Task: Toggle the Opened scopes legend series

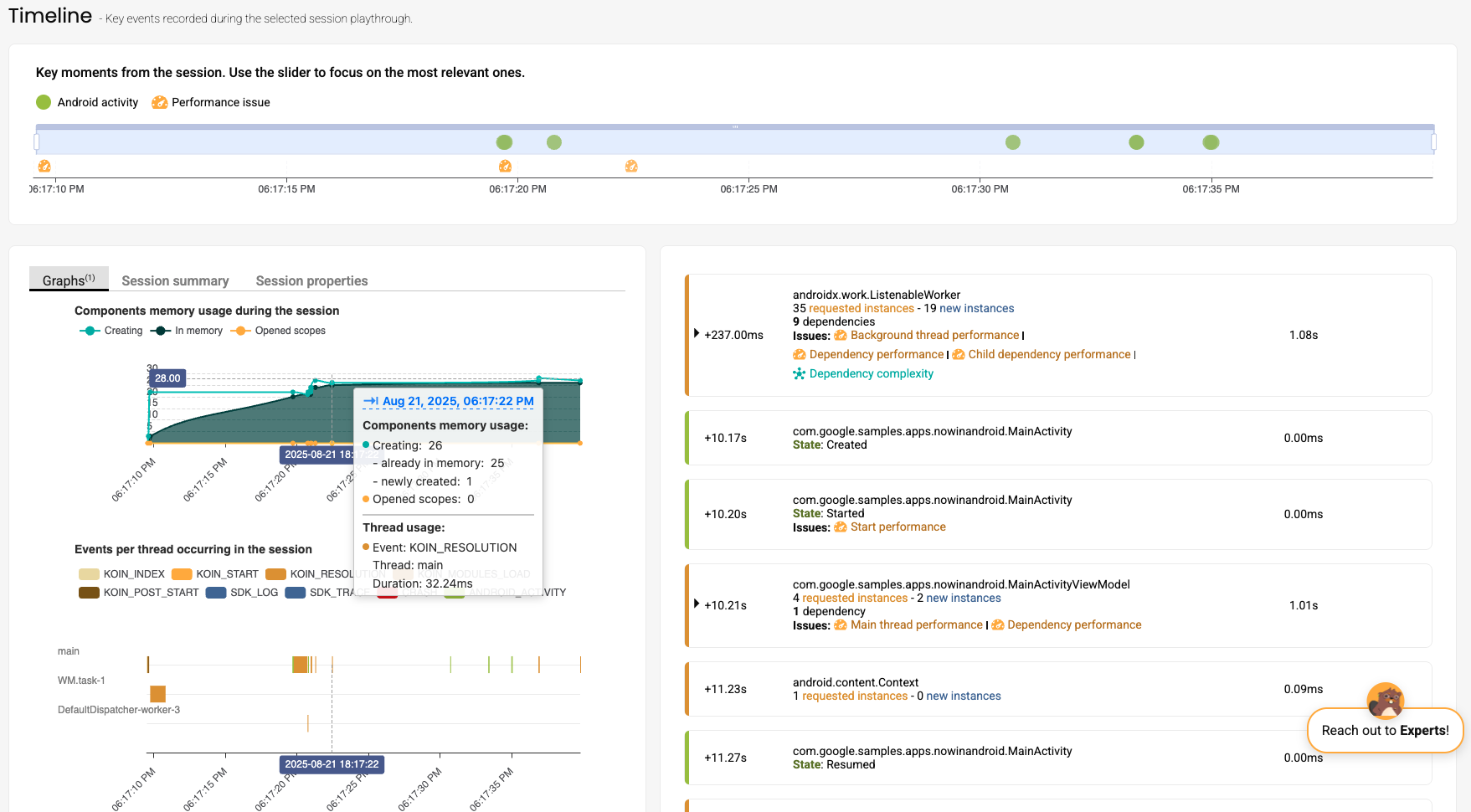Action: click(x=278, y=331)
